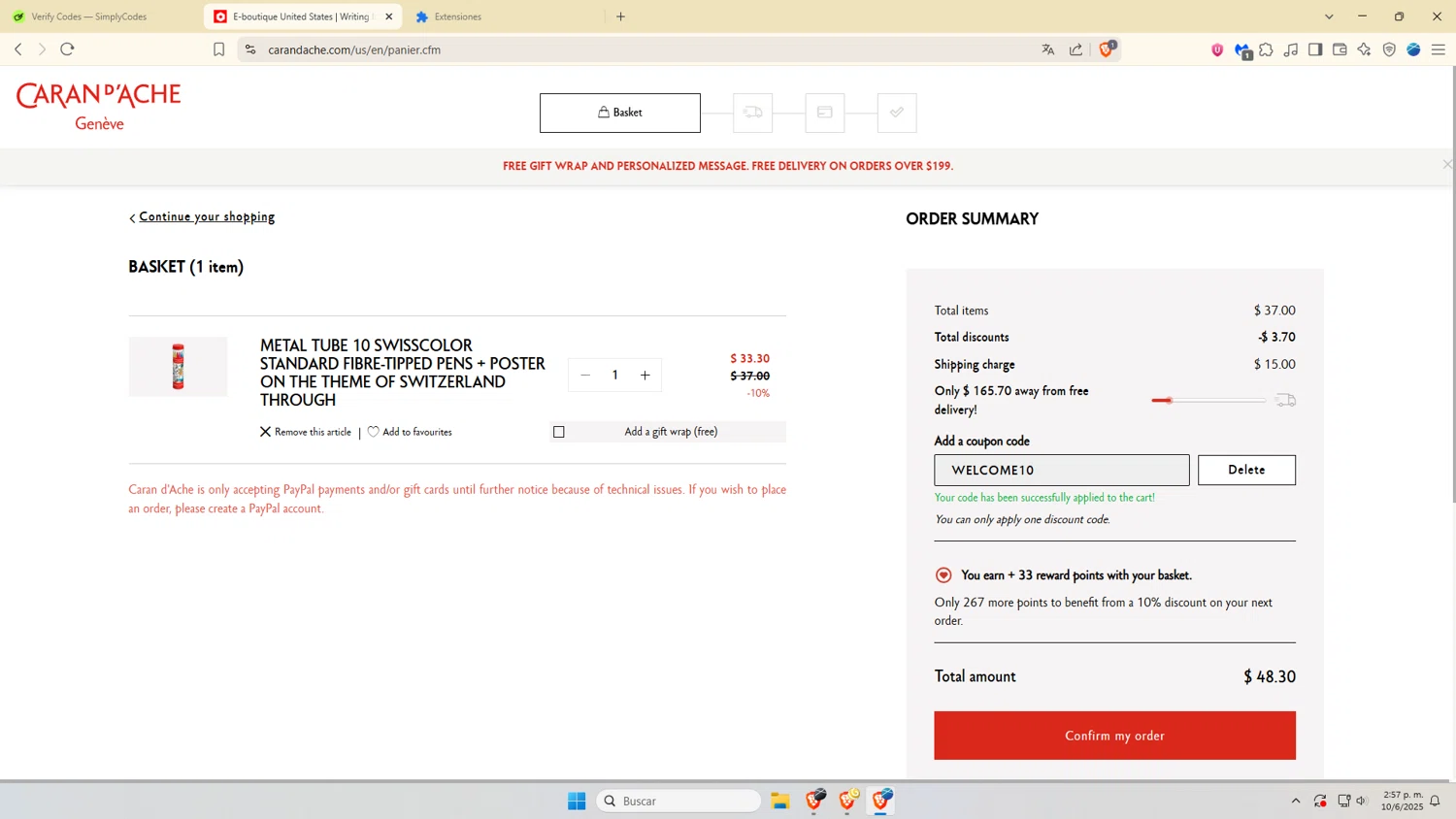
Task: Click the quantity value 1 field
Action: click(x=614, y=376)
